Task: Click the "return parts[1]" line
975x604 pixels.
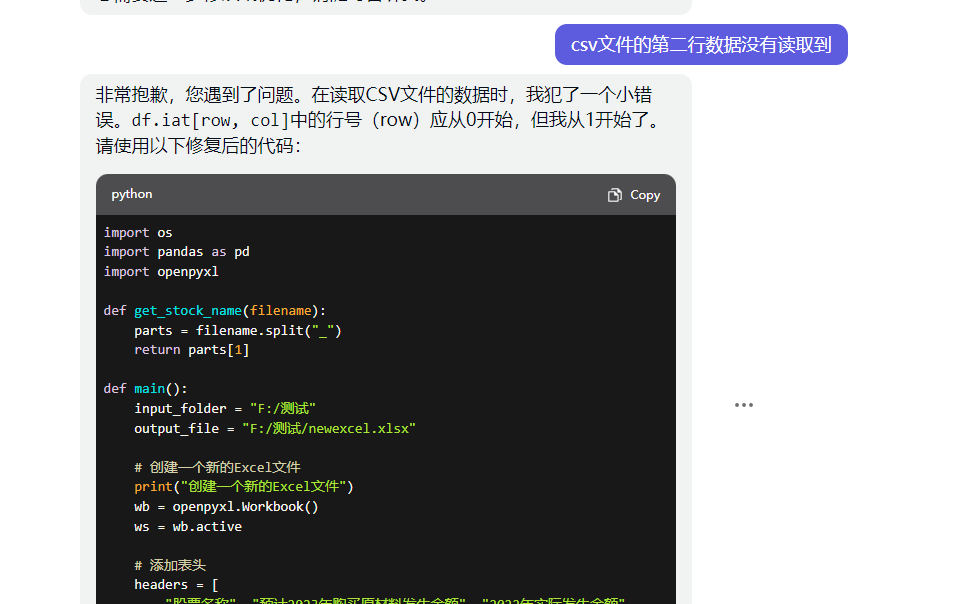Action: click(192, 350)
